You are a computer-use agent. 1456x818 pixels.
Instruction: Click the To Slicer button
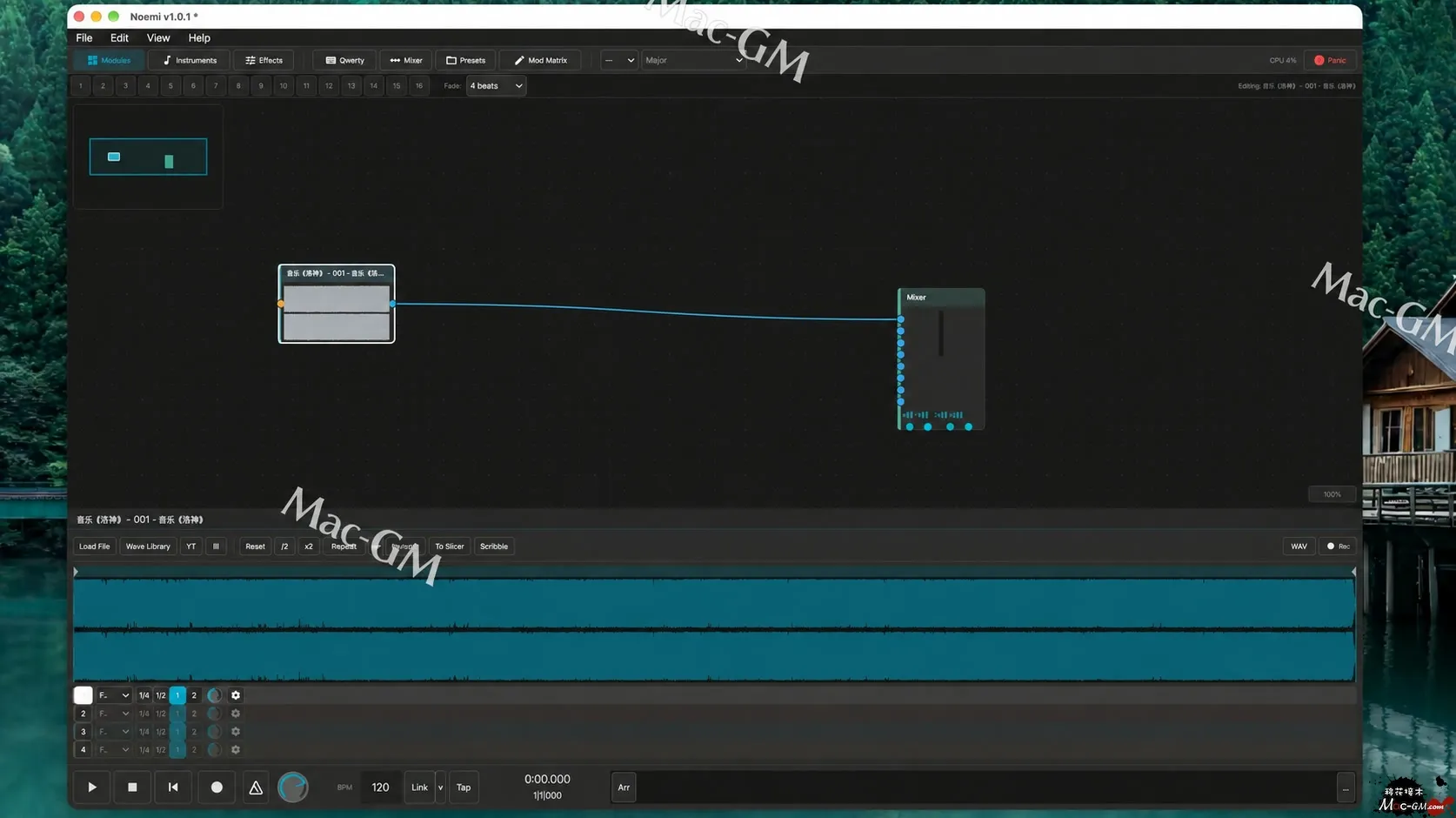(x=450, y=546)
